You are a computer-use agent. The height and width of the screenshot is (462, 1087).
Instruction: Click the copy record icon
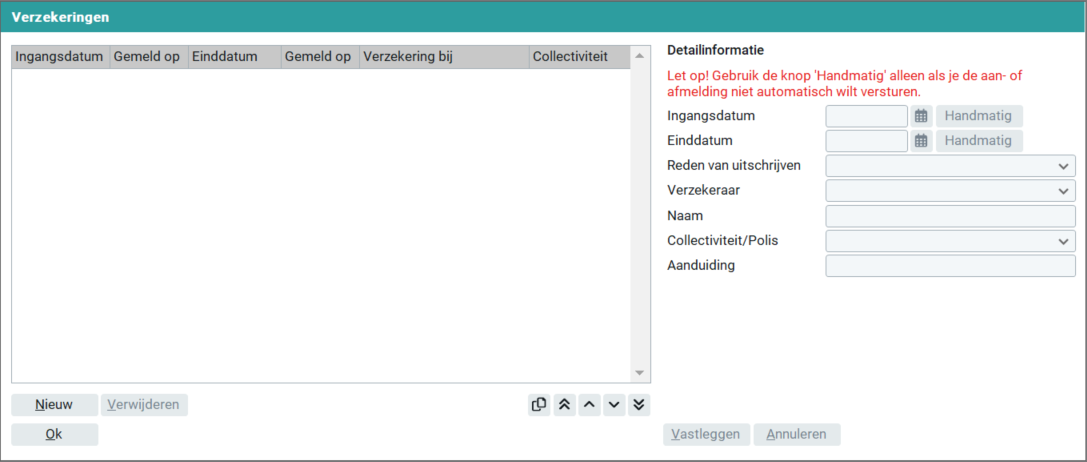pos(539,405)
